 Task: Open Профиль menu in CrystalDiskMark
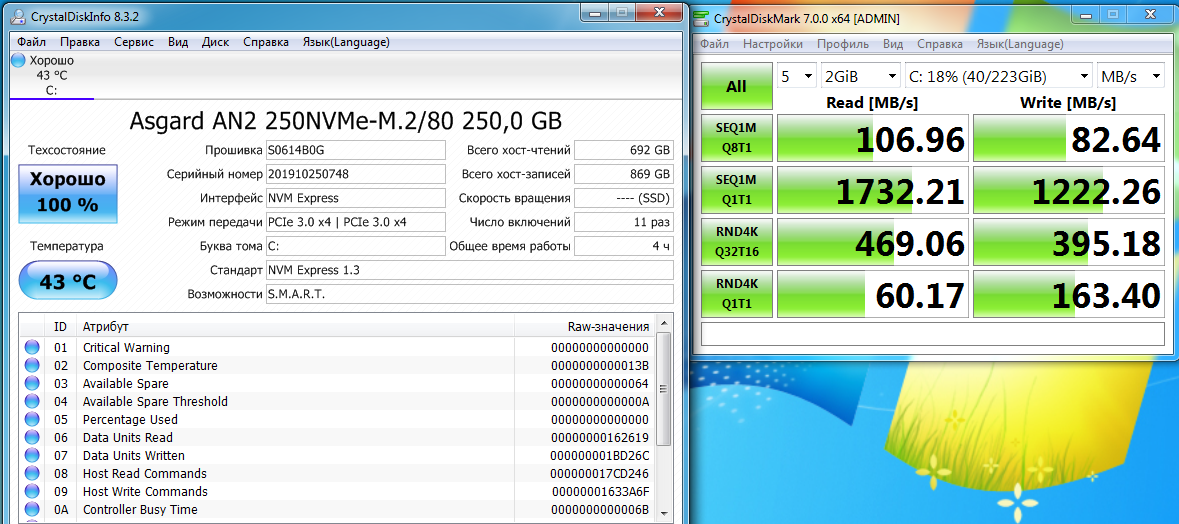[843, 44]
